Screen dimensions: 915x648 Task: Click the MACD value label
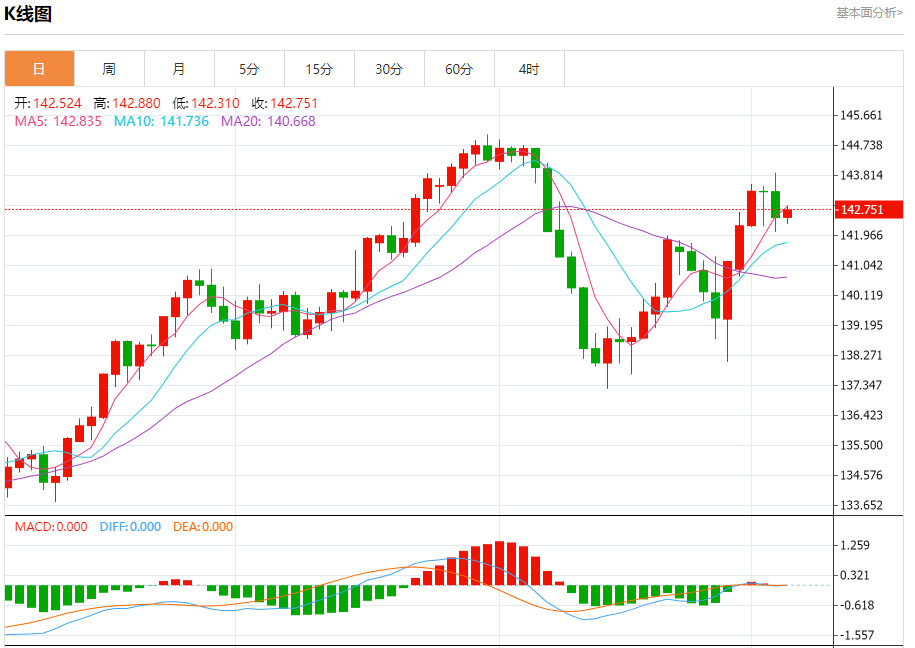pyautogui.click(x=51, y=527)
